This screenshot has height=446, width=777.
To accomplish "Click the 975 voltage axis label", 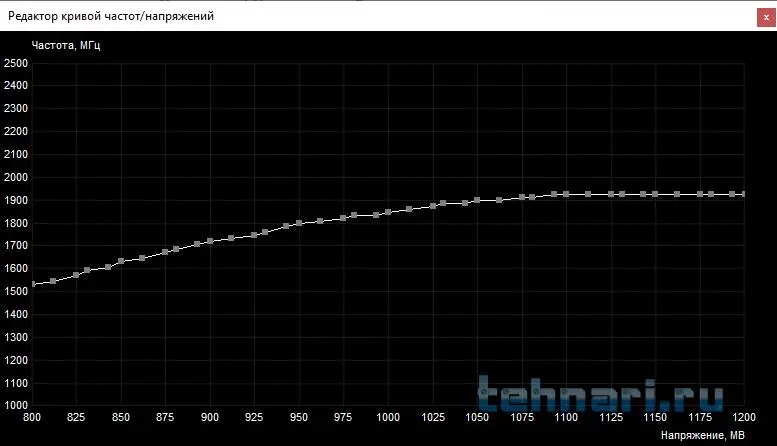I will pyautogui.click(x=343, y=417).
